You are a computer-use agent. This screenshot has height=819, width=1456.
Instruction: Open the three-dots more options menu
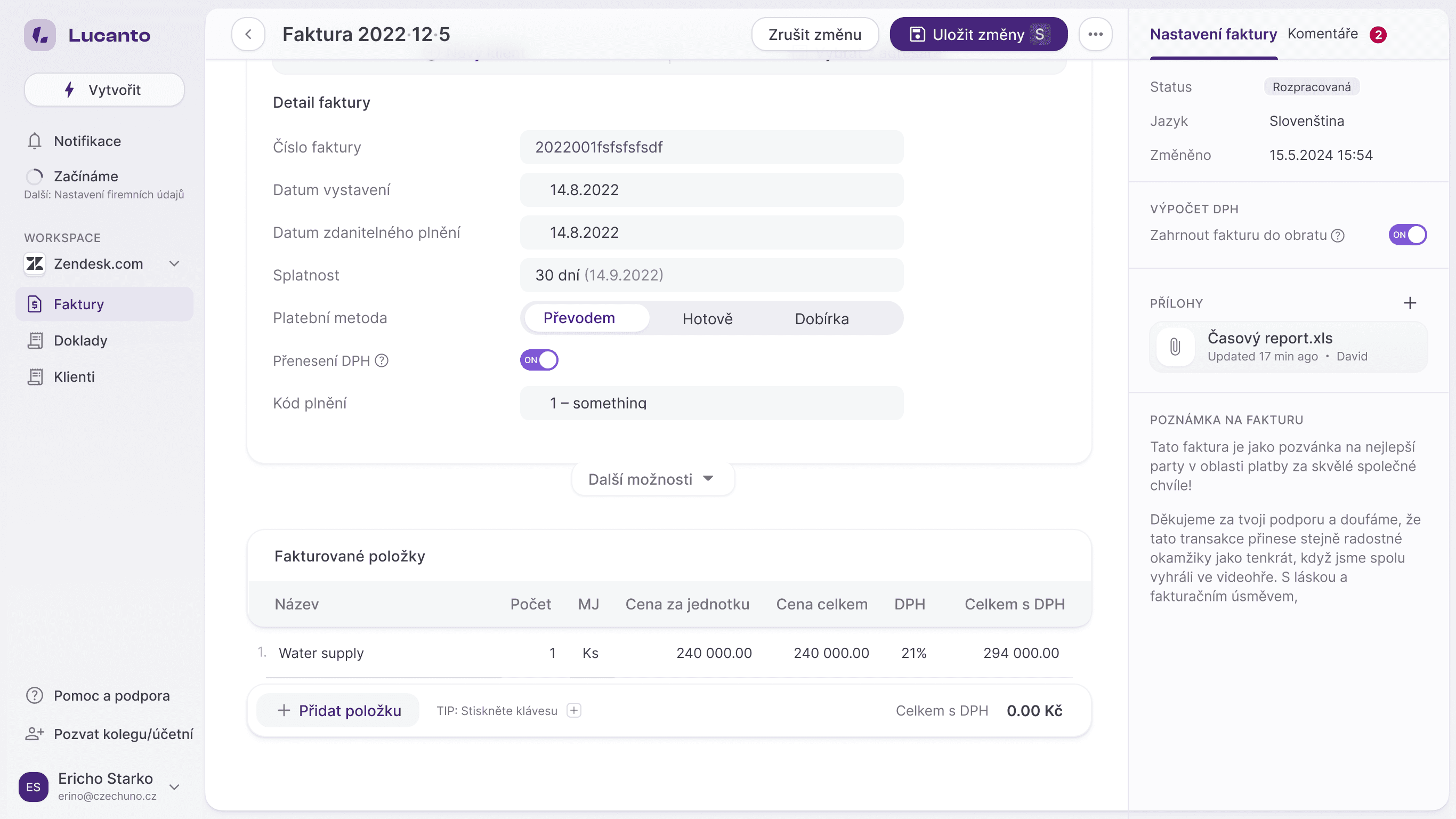tap(1095, 35)
